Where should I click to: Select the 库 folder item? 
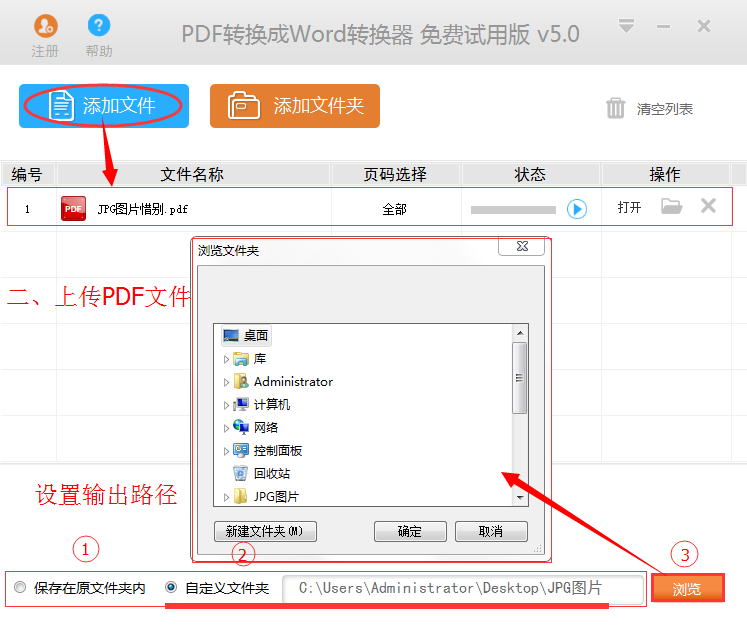pos(260,358)
